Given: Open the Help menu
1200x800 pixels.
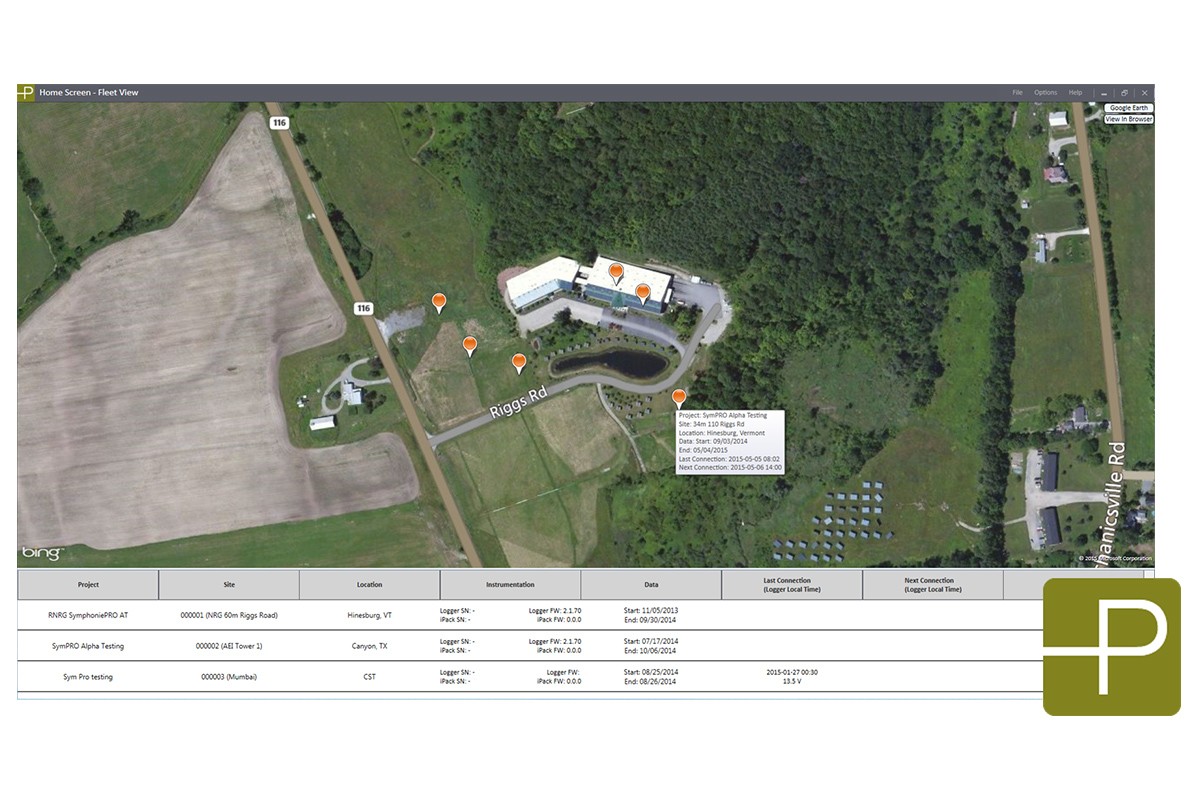Looking at the screenshot, I should coord(1075,93).
